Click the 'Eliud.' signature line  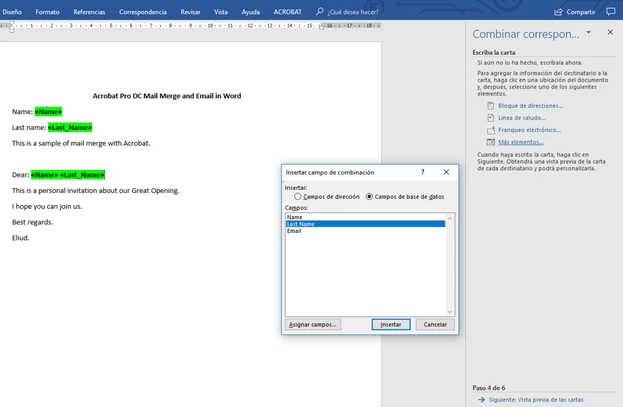tap(21, 238)
